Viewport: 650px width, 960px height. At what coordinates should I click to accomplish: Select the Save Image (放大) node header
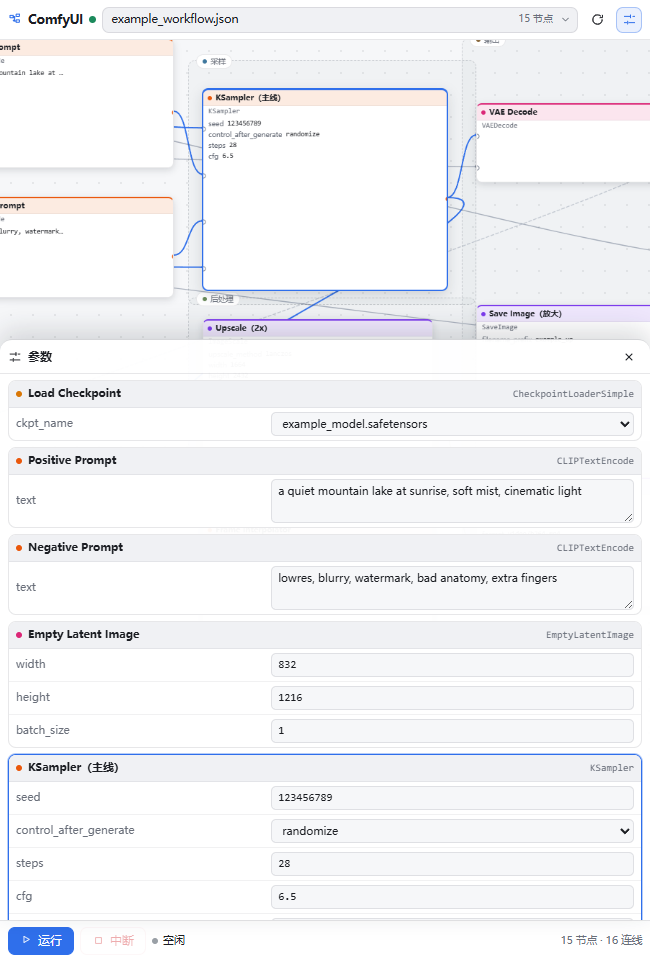tap(563, 313)
